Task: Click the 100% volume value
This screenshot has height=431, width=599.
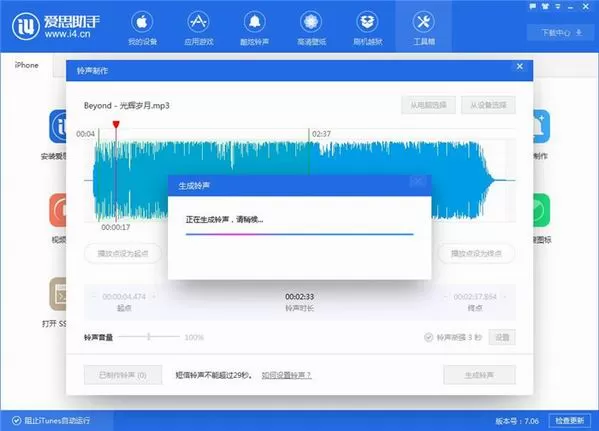Action: [194, 337]
